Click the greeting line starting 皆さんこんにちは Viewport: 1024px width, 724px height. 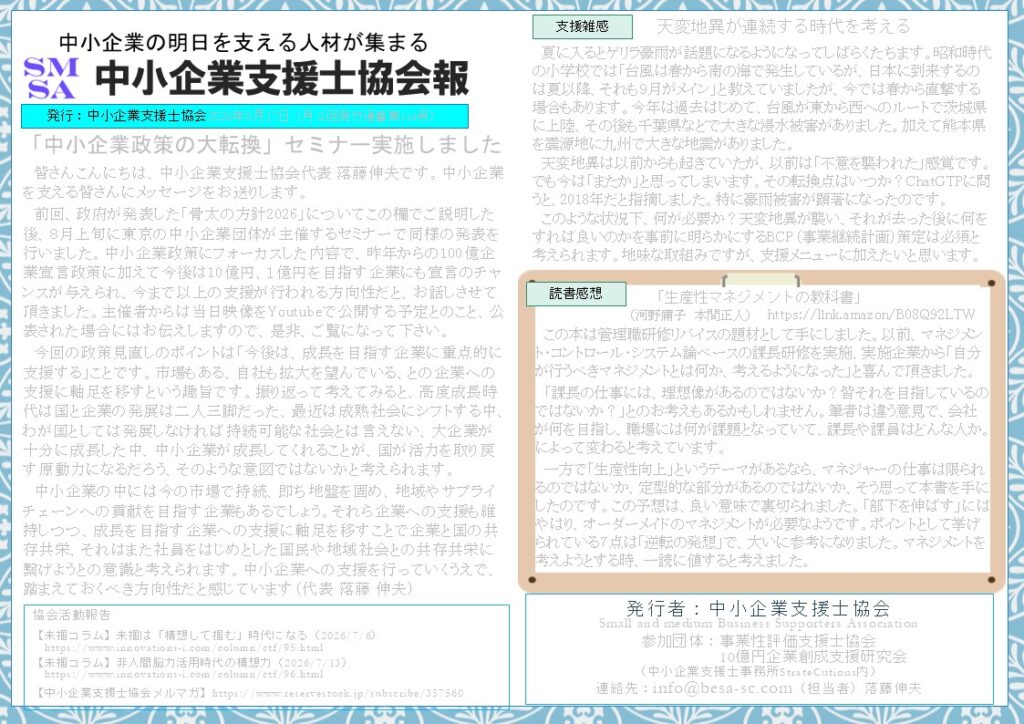coord(263,183)
